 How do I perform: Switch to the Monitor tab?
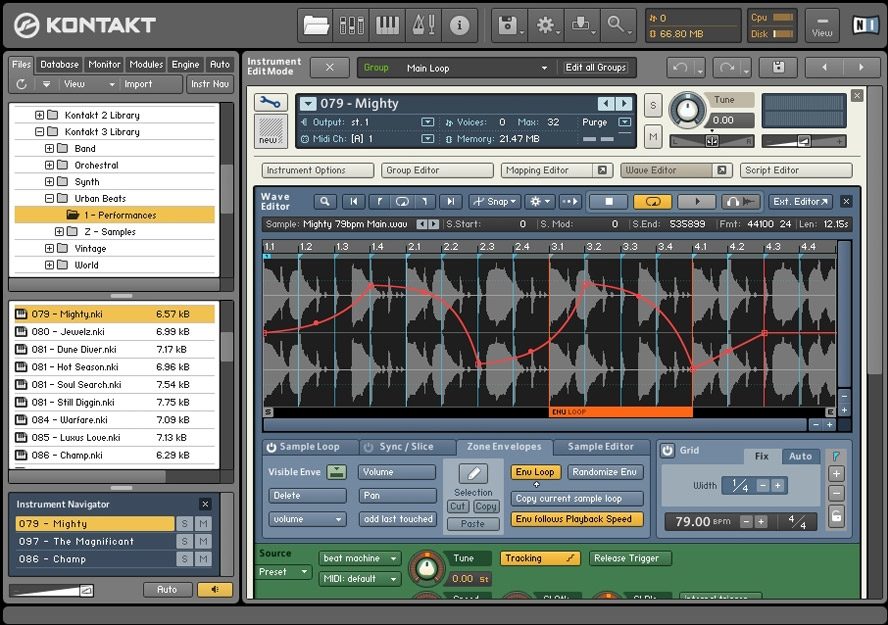point(104,65)
